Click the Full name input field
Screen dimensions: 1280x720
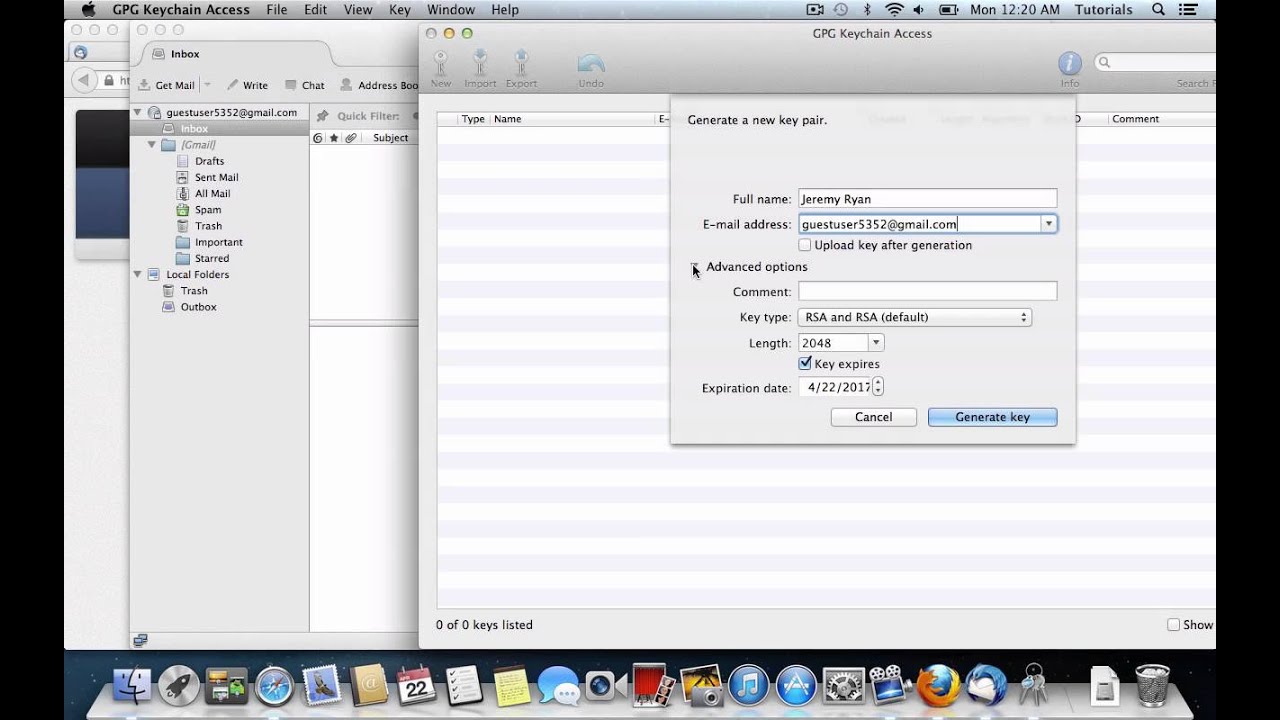click(927, 199)
